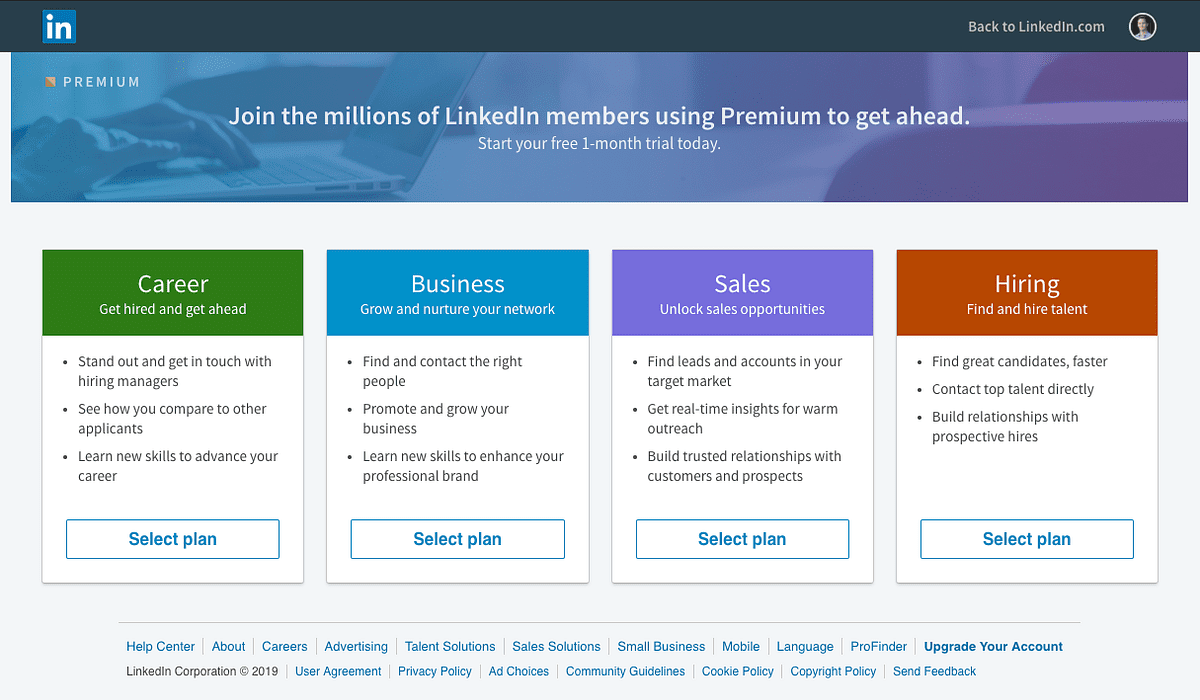This screenshot has width=1200, height=700.
Task: Open the Language settings link
Action: [x=805, y=646]
